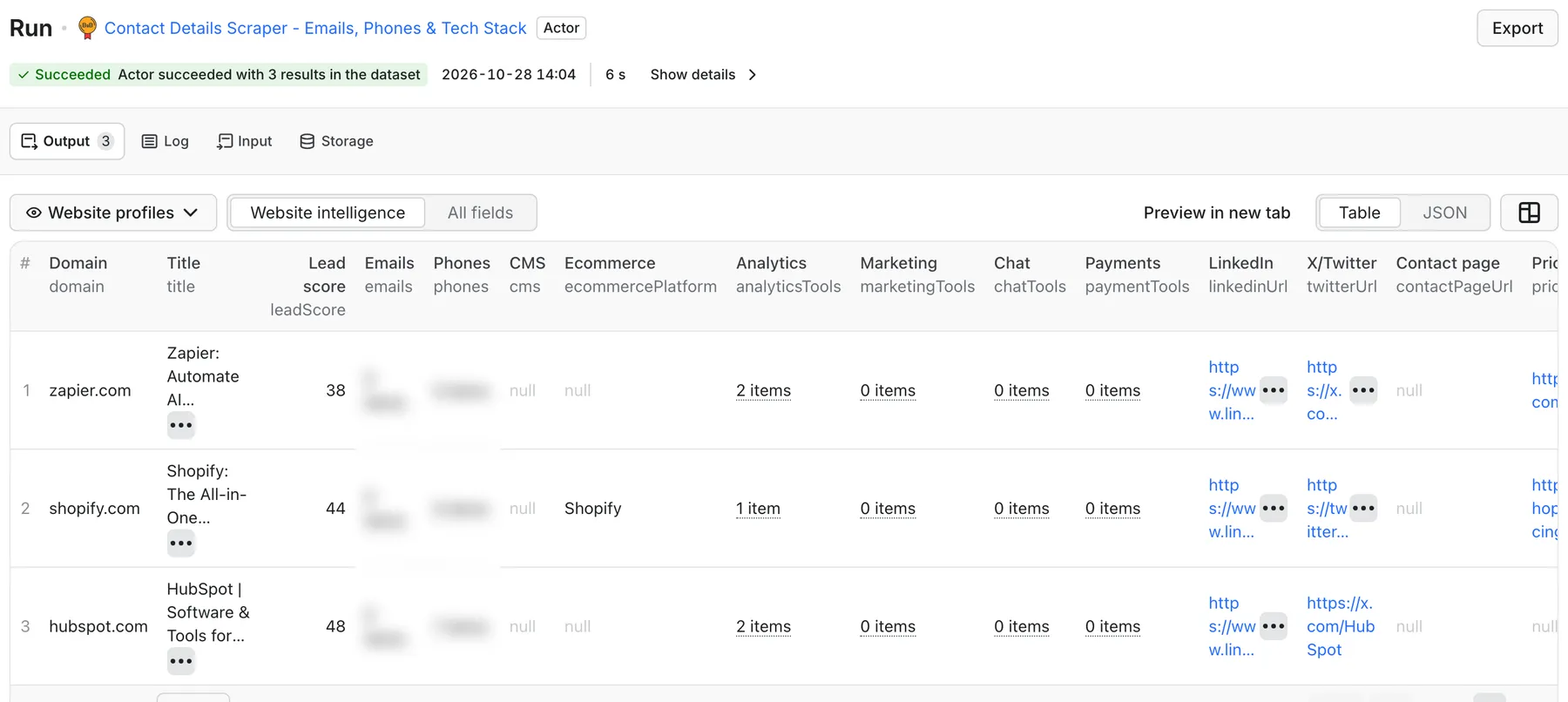Open the Input tab
Image resolution: width=1568 pixels, height=702 pixels.
tap(245, 141)
